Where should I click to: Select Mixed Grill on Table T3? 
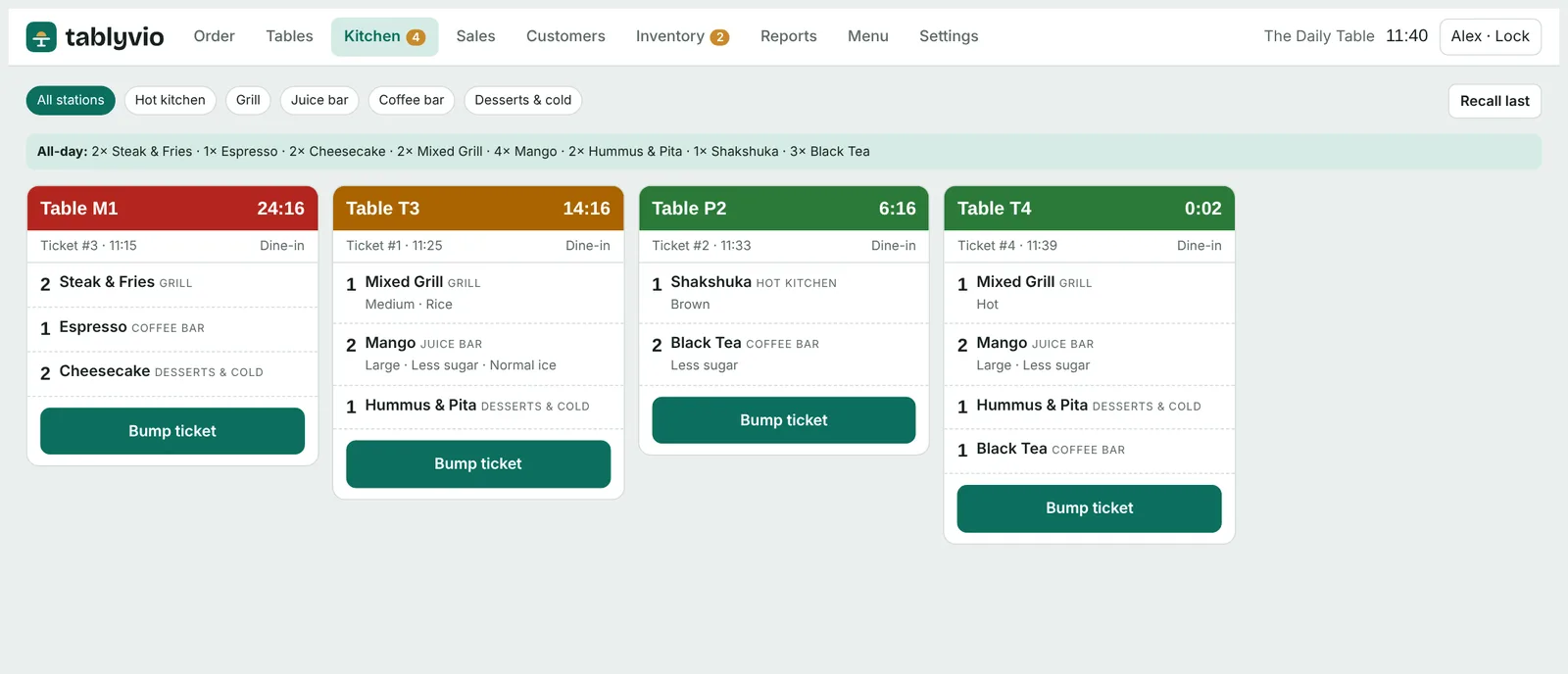pos(478,293)
